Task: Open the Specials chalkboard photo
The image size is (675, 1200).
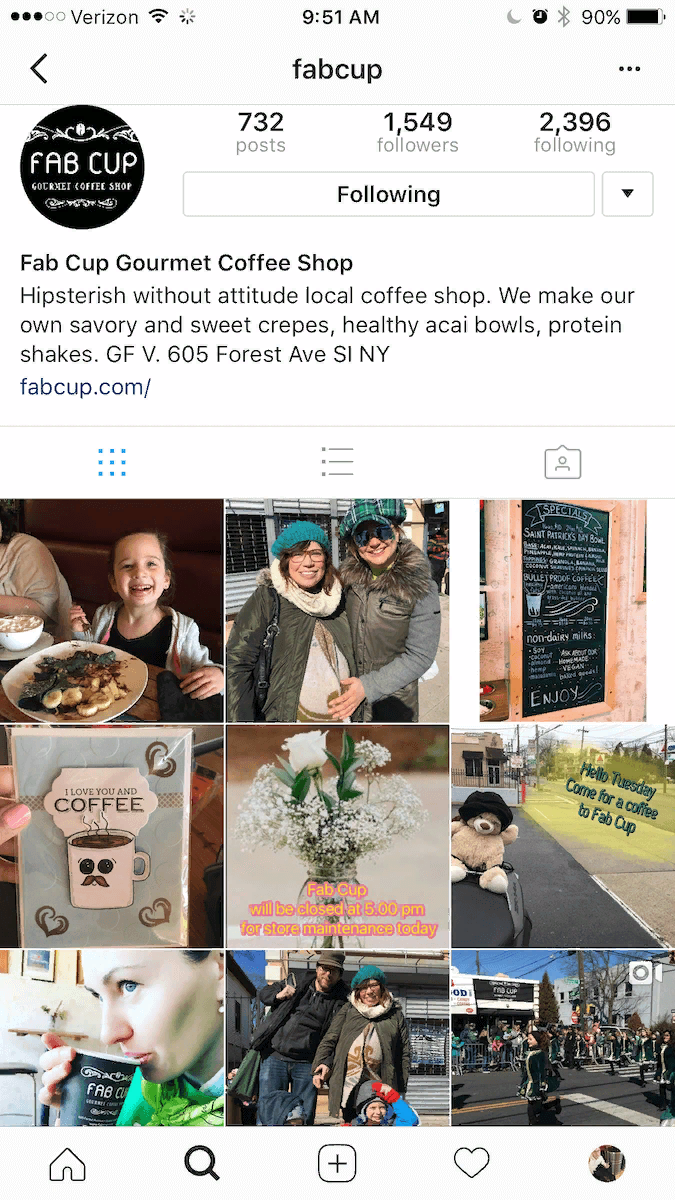Action: [x=563, y=611]
